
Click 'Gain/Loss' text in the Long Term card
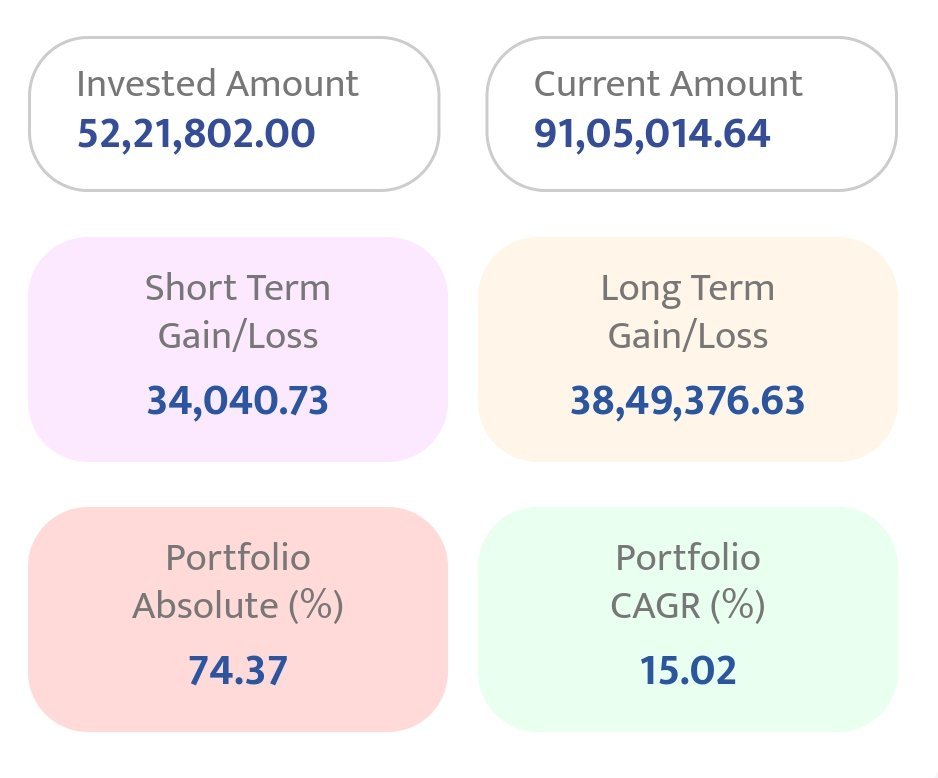688,336
